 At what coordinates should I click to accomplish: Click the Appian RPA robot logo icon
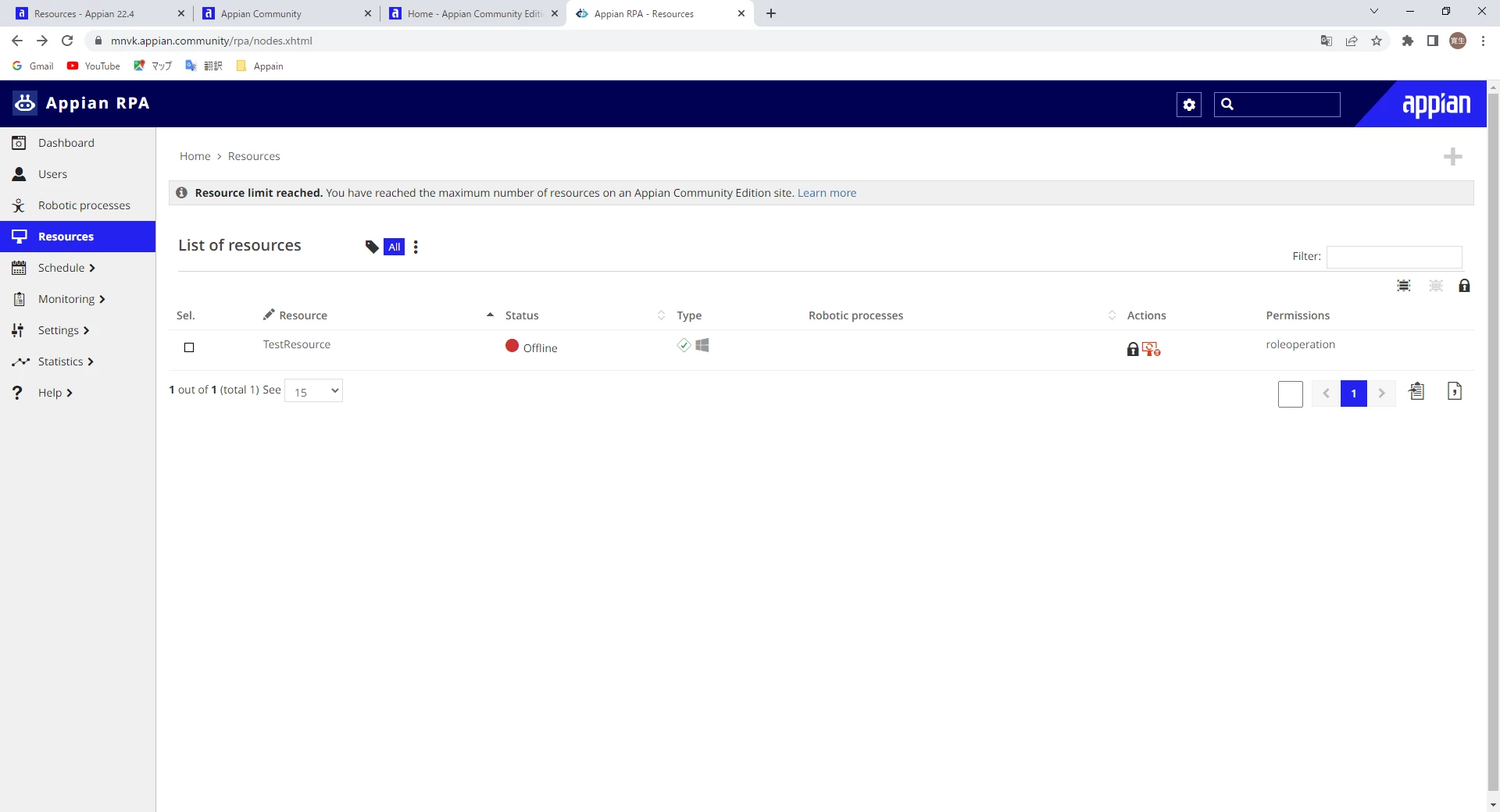coord(25,103)
